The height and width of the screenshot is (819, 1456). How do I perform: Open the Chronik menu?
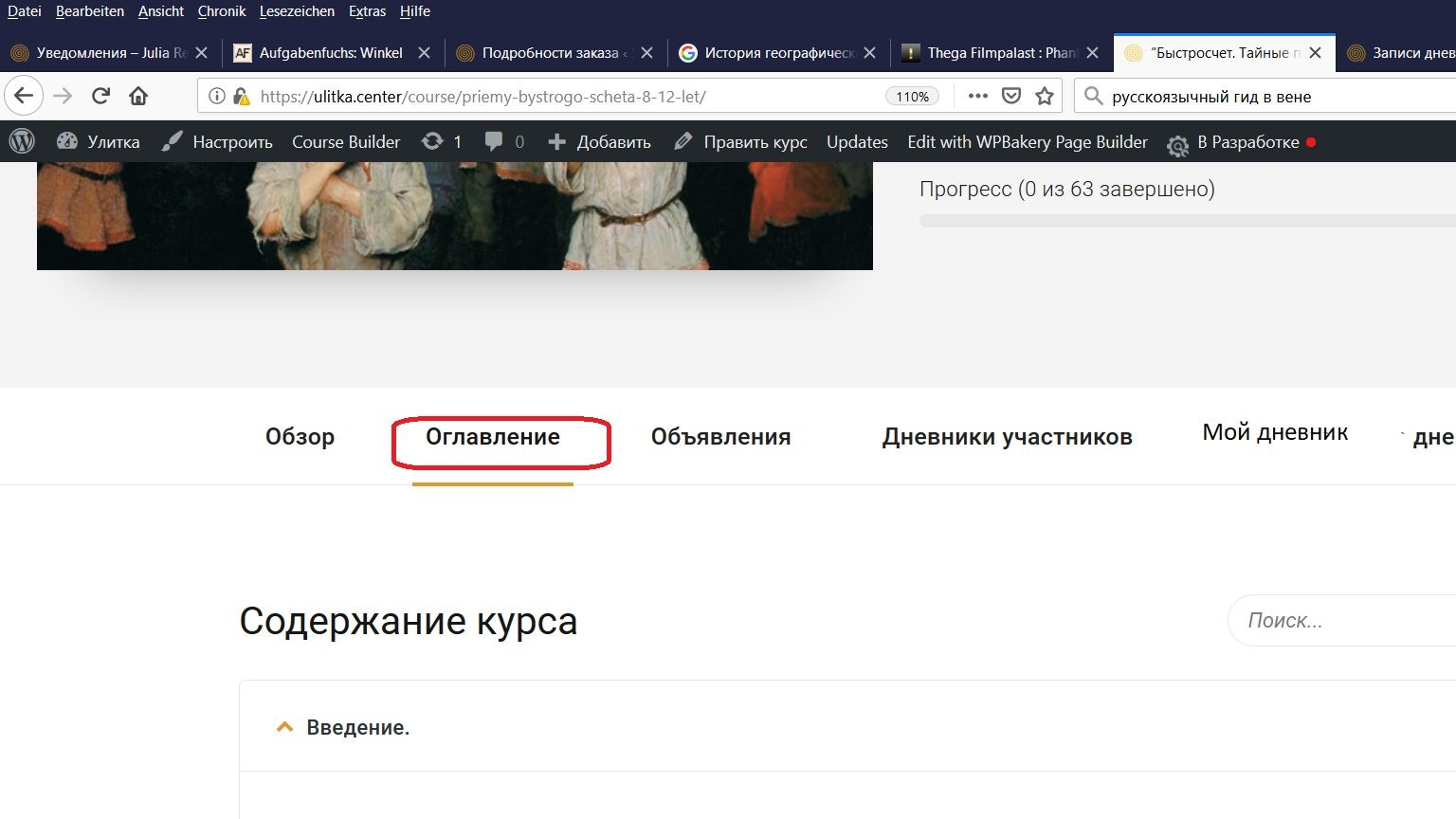[x=222, y=11]
